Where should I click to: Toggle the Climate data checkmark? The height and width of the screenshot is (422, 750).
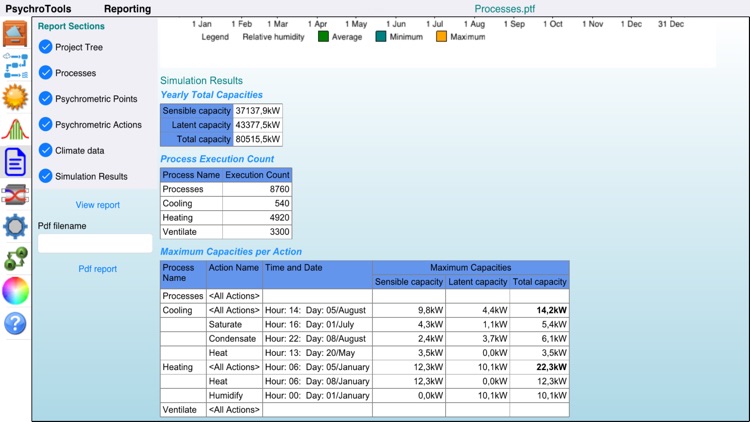45,150
